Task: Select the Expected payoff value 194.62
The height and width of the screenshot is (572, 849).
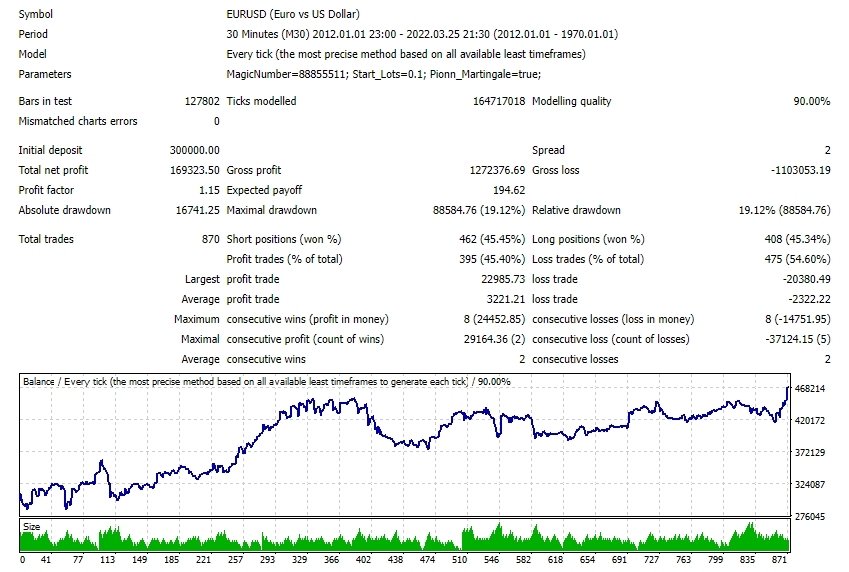Action: [509, 191]
